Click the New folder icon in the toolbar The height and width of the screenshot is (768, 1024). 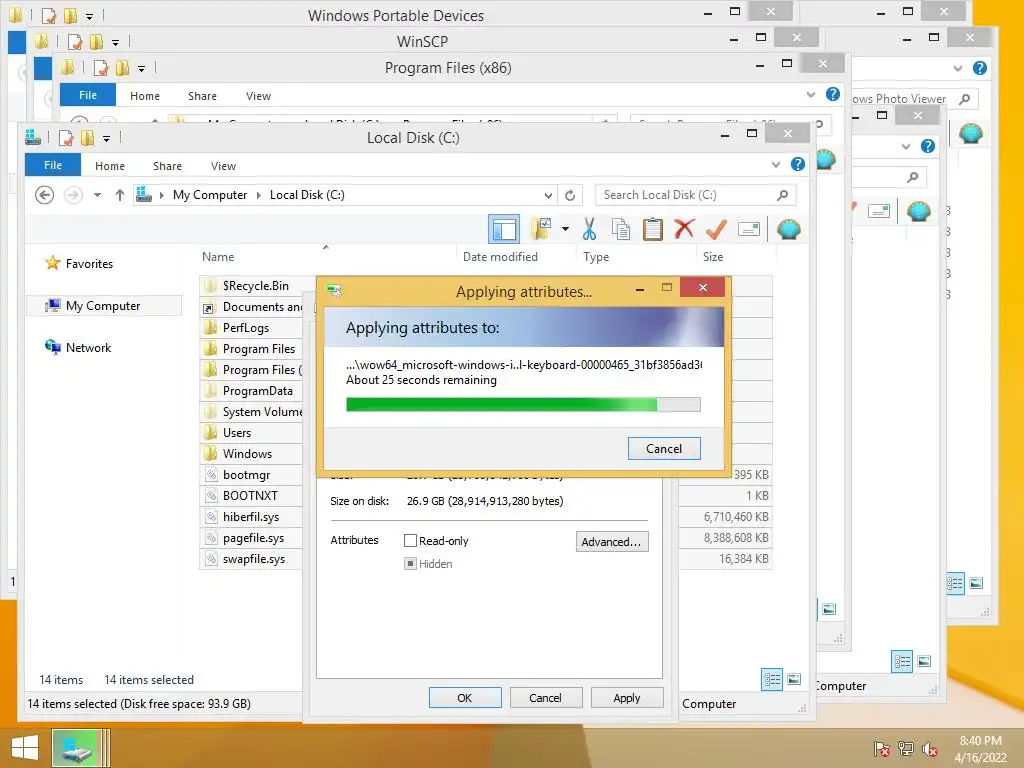(541, 229)
